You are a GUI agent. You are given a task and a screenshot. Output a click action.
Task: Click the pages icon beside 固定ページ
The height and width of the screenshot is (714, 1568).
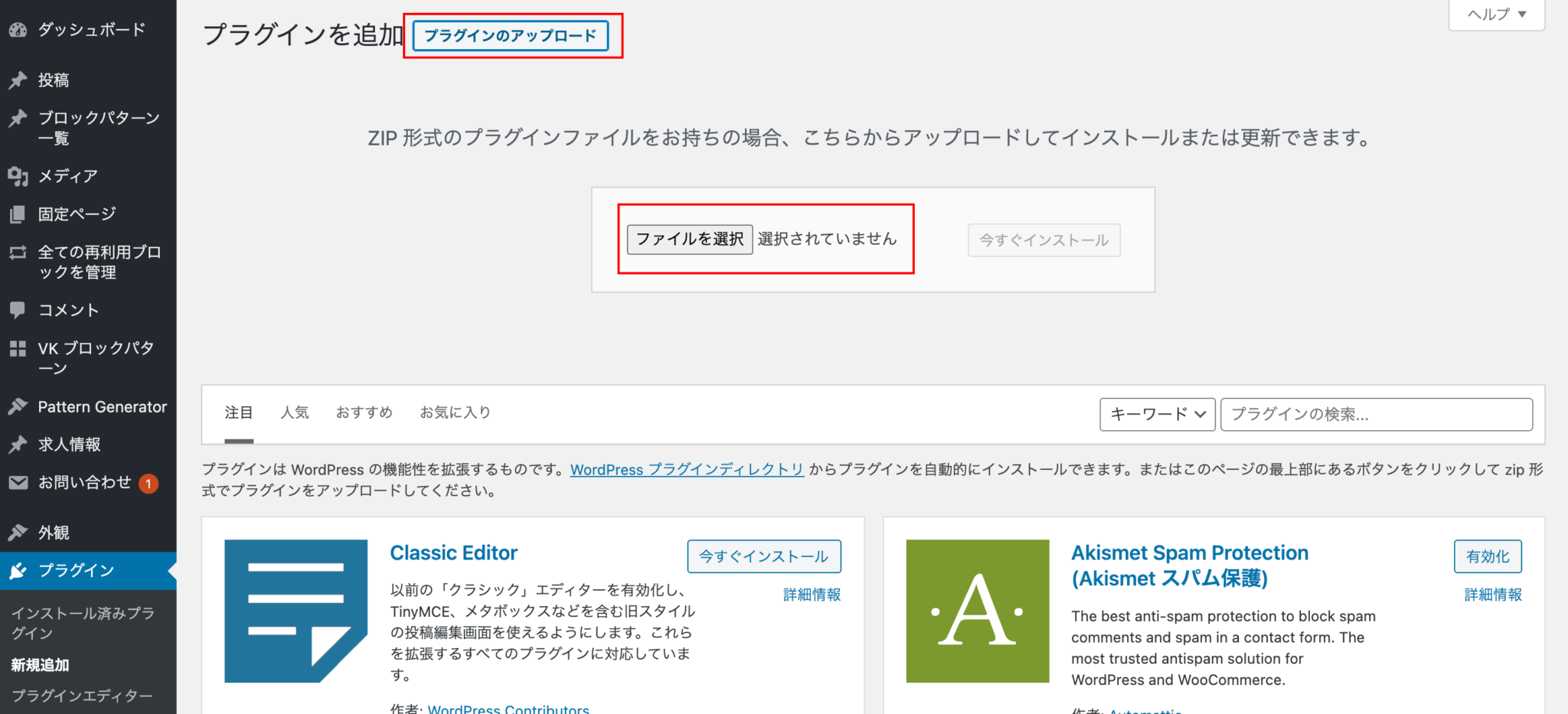coord(18,214)
